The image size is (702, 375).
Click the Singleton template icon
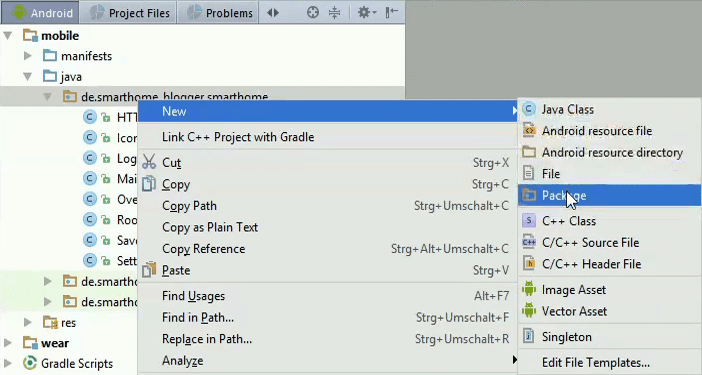[529, 337]
